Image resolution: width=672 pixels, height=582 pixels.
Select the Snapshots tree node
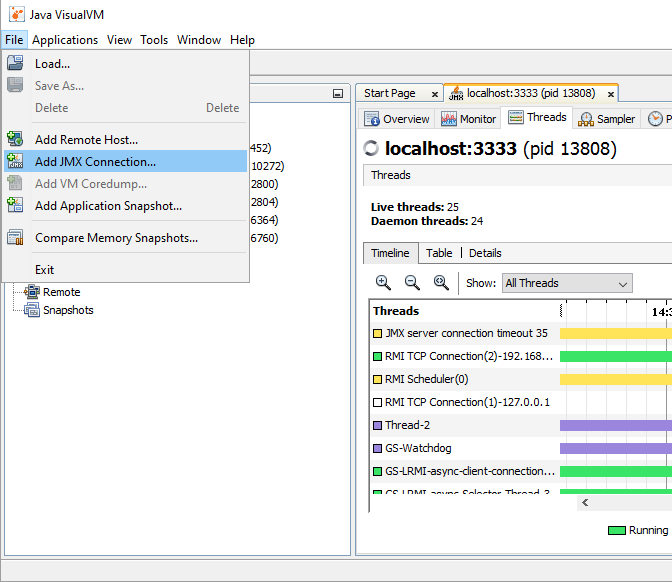pos(67,310)
